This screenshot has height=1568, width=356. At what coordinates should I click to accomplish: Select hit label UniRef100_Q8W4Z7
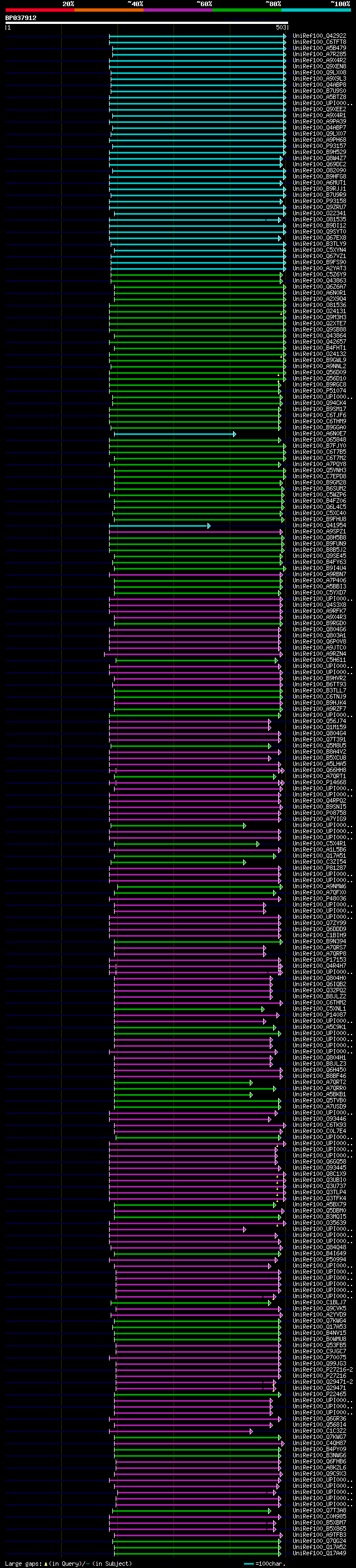click(x=319, y=159)
